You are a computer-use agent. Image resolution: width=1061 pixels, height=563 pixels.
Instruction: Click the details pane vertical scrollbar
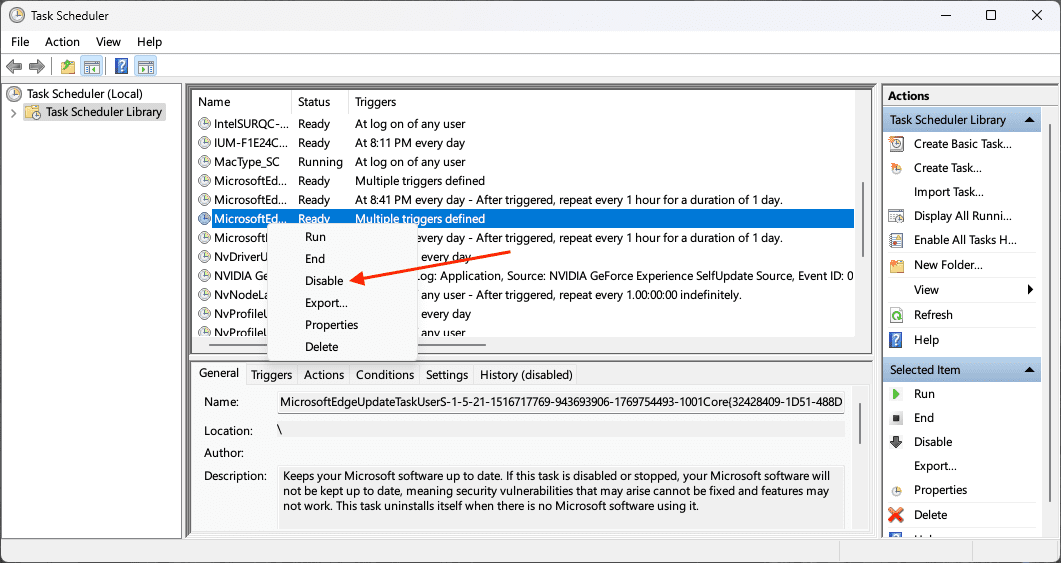tap(860, 424)
